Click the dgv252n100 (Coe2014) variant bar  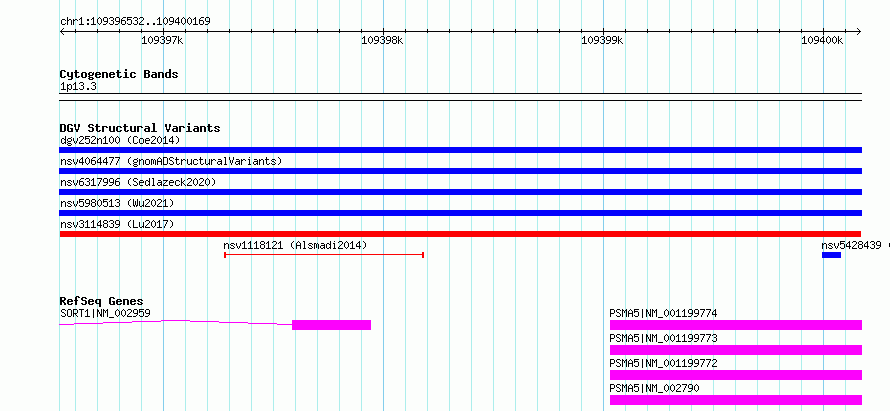point(460,150)
